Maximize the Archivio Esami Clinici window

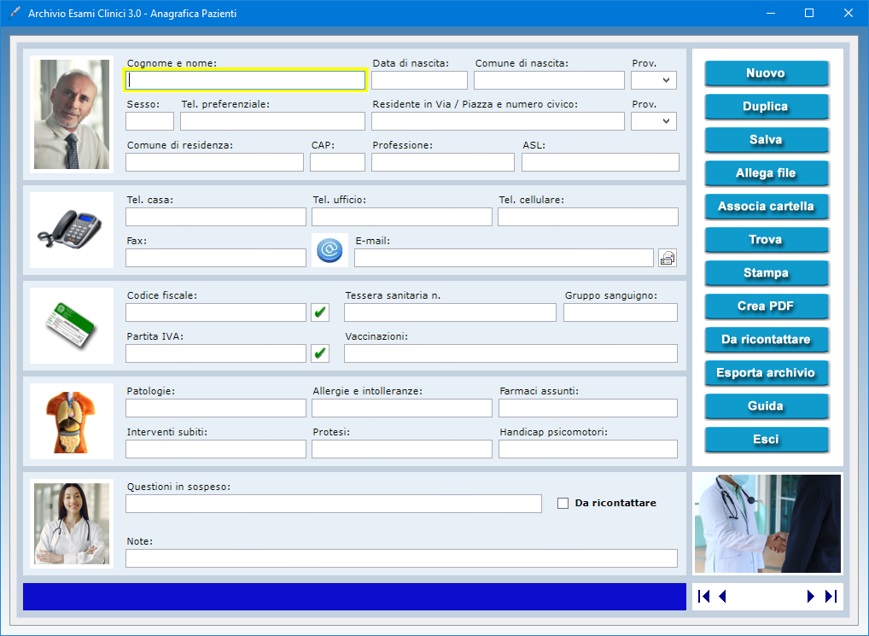pyautogui.click(x=809, y=13)
